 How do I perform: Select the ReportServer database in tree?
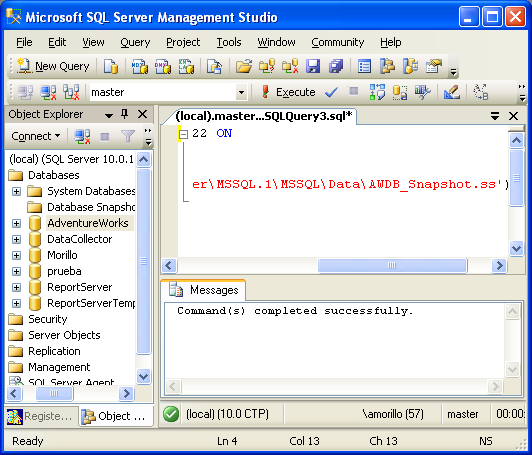pyautogui.click(x=79, y=287)
